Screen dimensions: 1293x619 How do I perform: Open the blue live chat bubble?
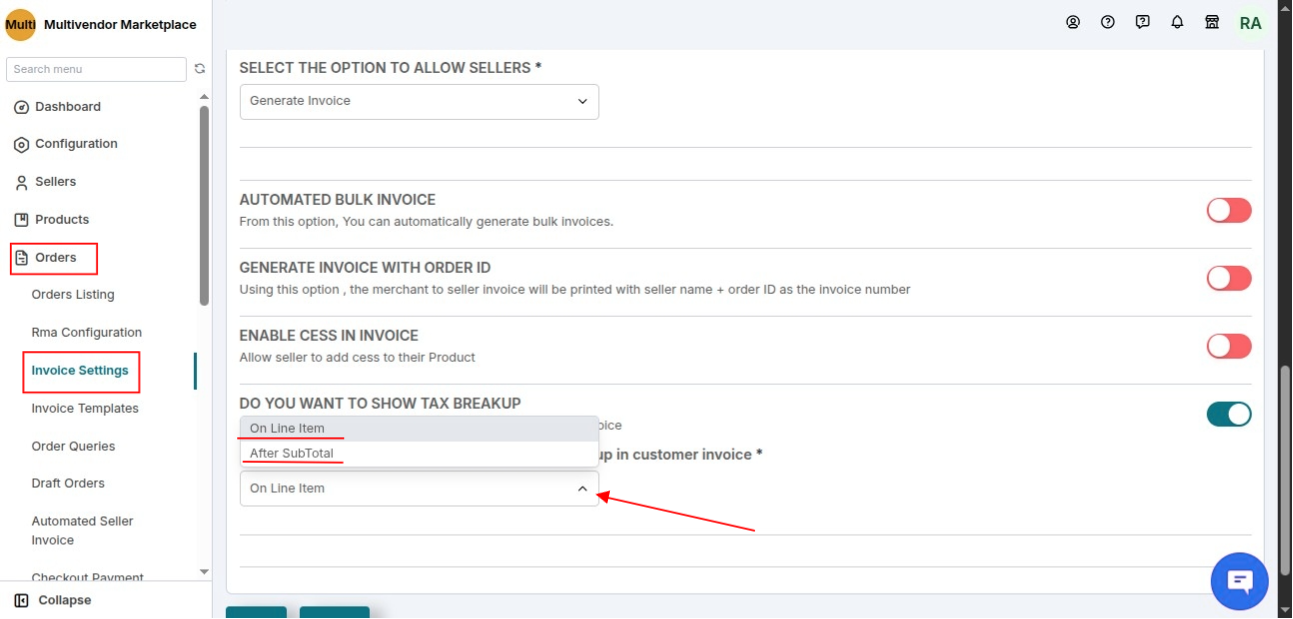(1240, 581)
